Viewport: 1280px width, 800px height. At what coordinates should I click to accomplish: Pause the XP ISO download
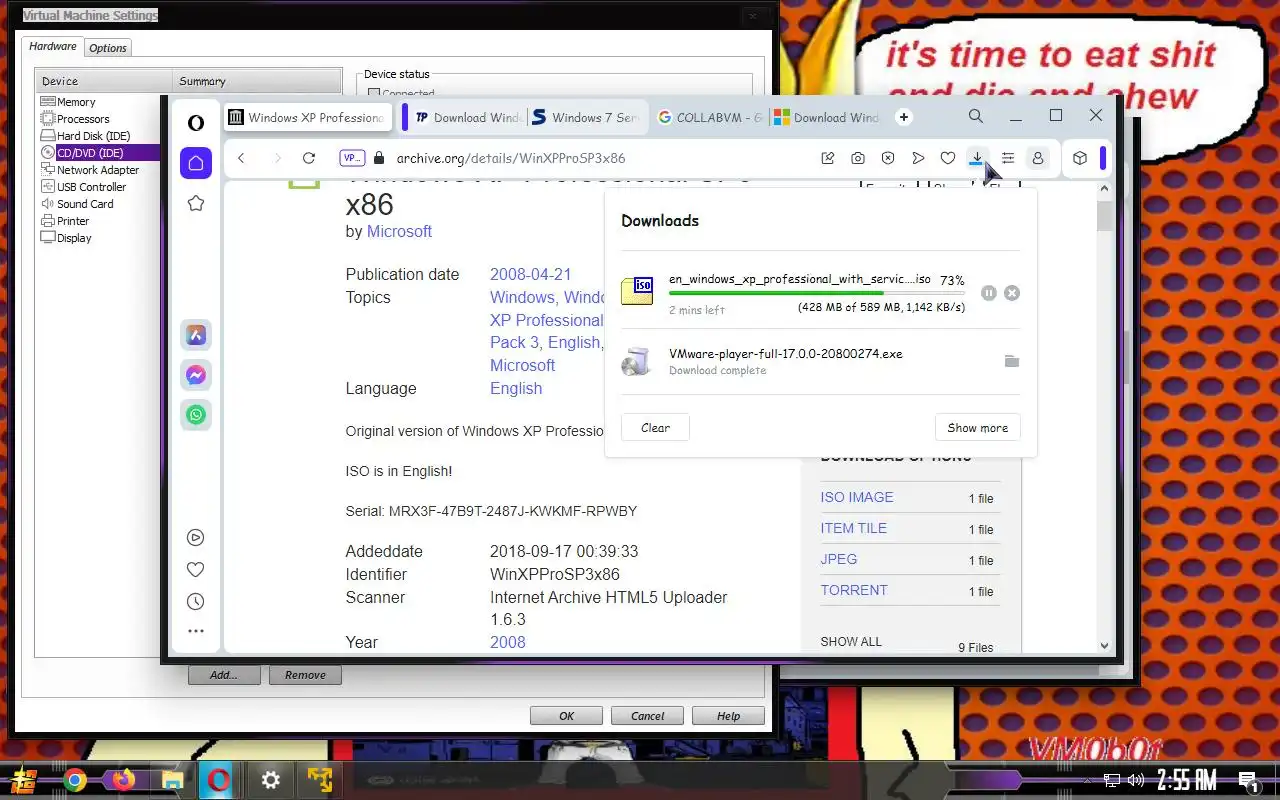pyautogui.click(x=988, y=293)
